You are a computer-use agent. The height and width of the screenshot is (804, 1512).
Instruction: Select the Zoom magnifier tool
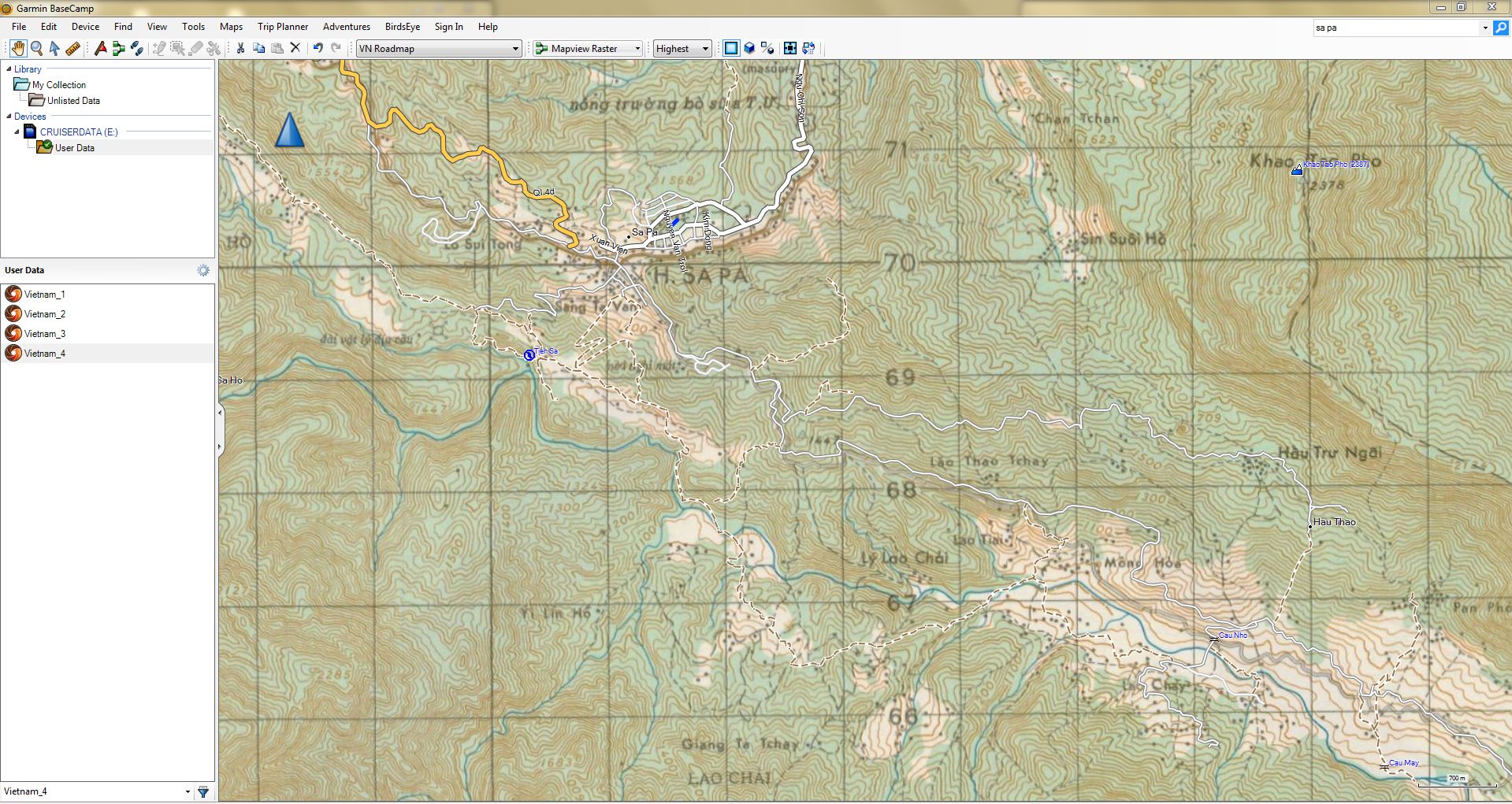point(36,49)
